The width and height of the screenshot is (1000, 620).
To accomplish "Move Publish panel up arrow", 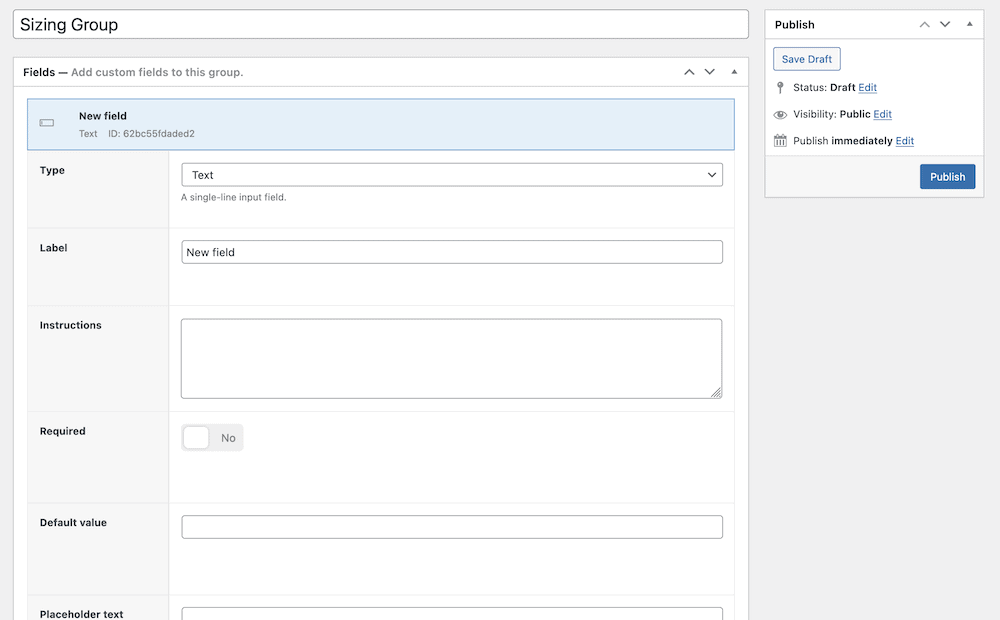I will pos(925,24).
